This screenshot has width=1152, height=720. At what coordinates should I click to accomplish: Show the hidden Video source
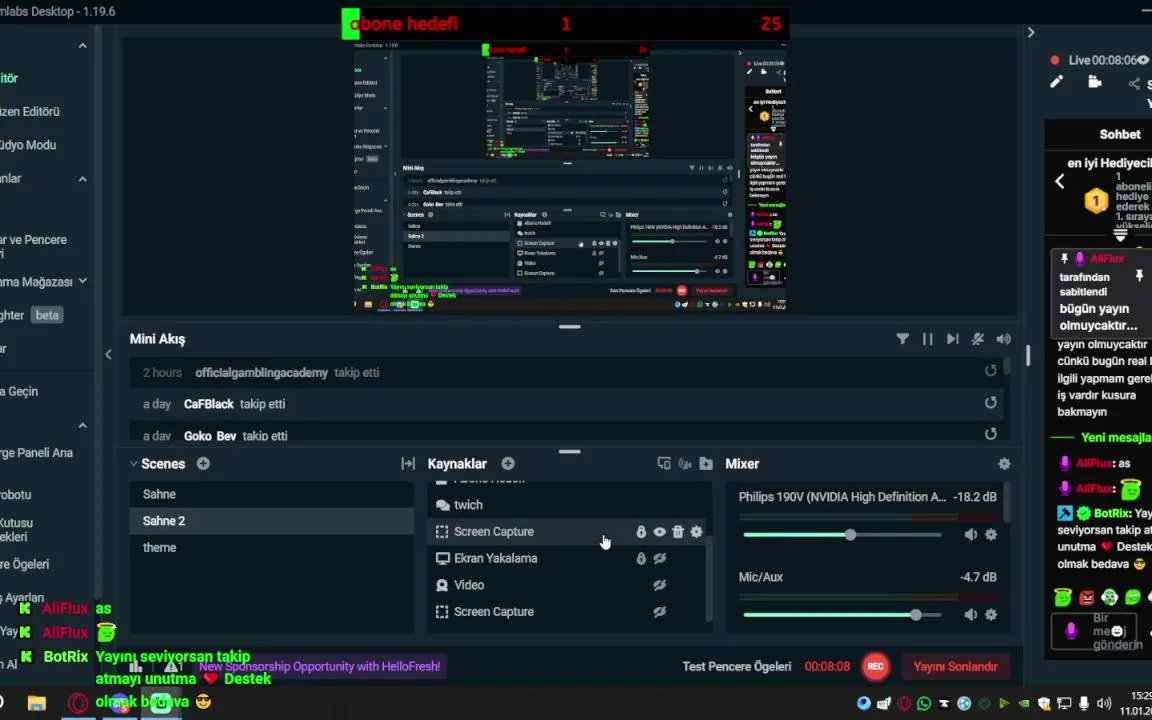click(660, 585)
